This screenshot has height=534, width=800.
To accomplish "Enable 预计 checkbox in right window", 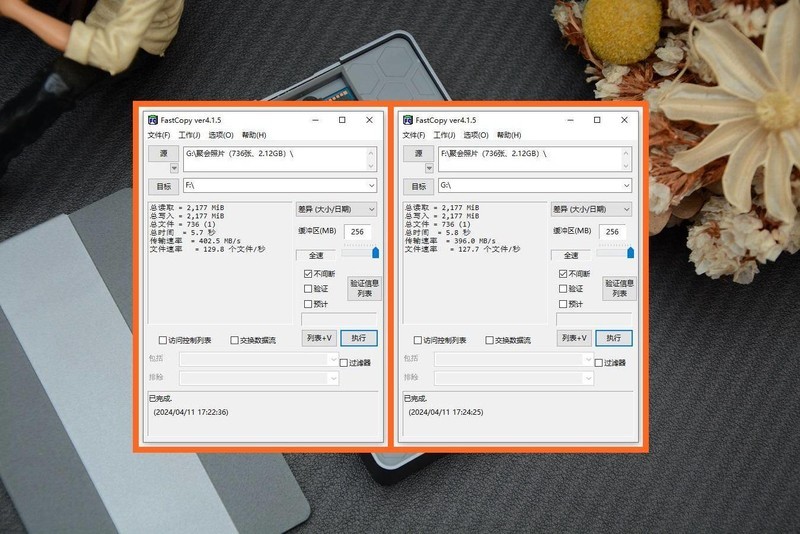I will click(x=563, y=304).
